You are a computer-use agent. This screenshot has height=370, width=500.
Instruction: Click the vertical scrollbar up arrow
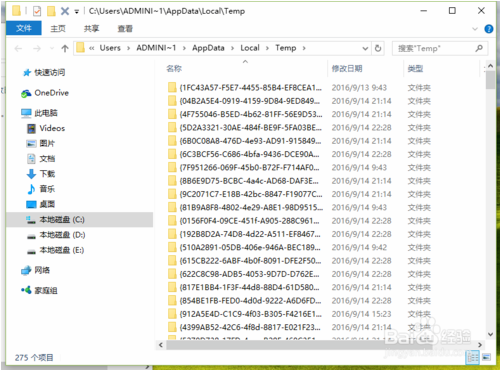490,66
